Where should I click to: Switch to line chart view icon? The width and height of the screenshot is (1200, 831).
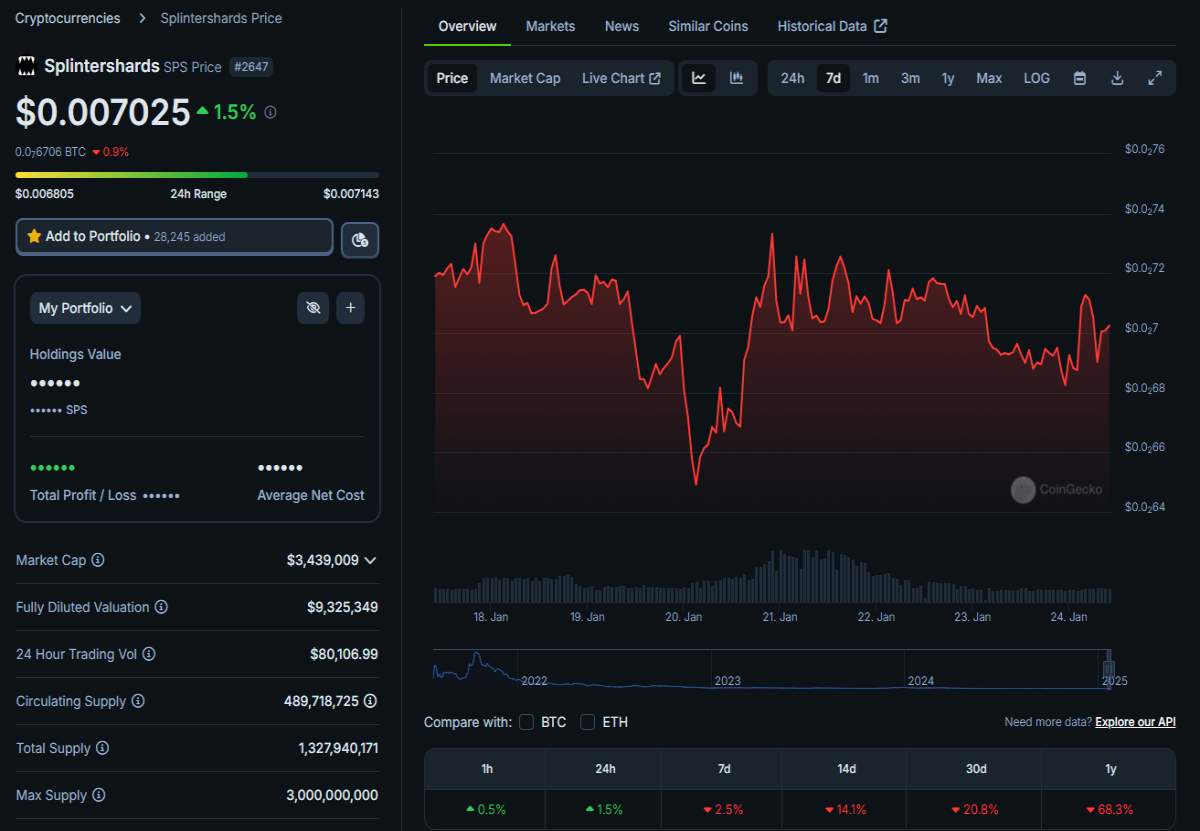click(700, 78)
